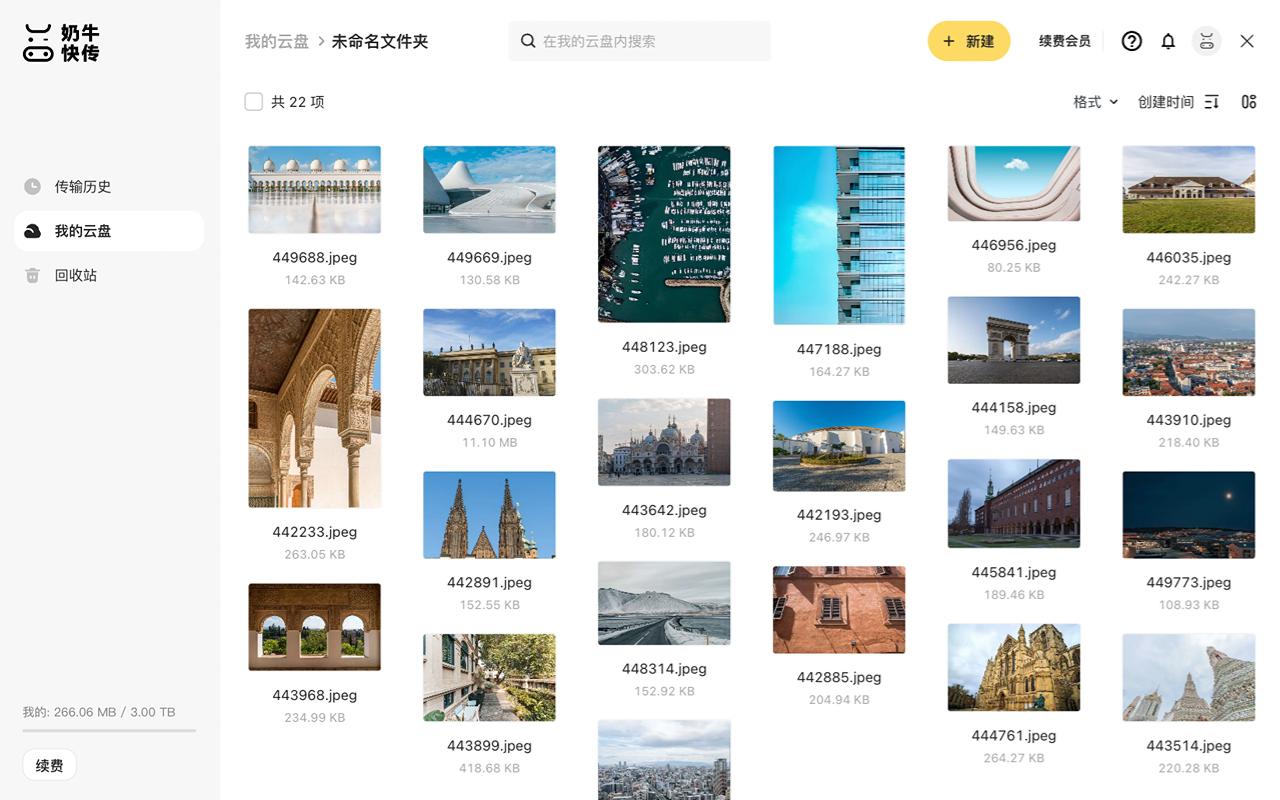Click the file name 442233.jpeg
This screenshot has width=1280, height=800.
tap(315, 532)
